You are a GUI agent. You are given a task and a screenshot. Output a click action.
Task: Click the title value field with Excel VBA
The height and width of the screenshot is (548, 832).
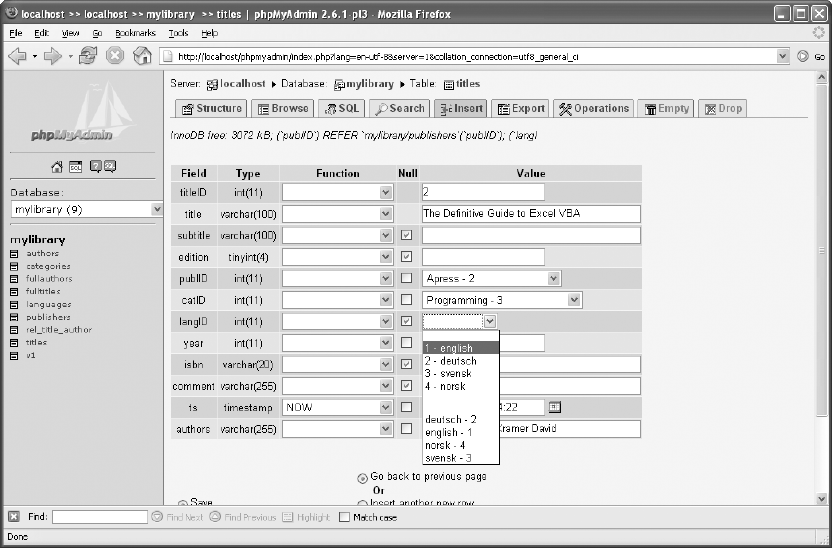(531, 214)
